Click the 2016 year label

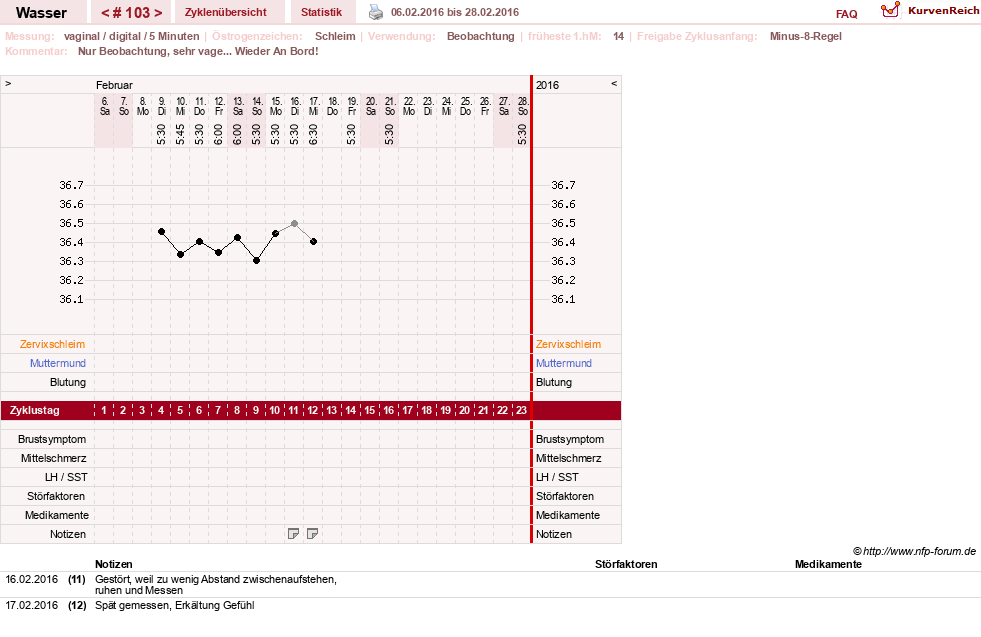pos(547,85)
